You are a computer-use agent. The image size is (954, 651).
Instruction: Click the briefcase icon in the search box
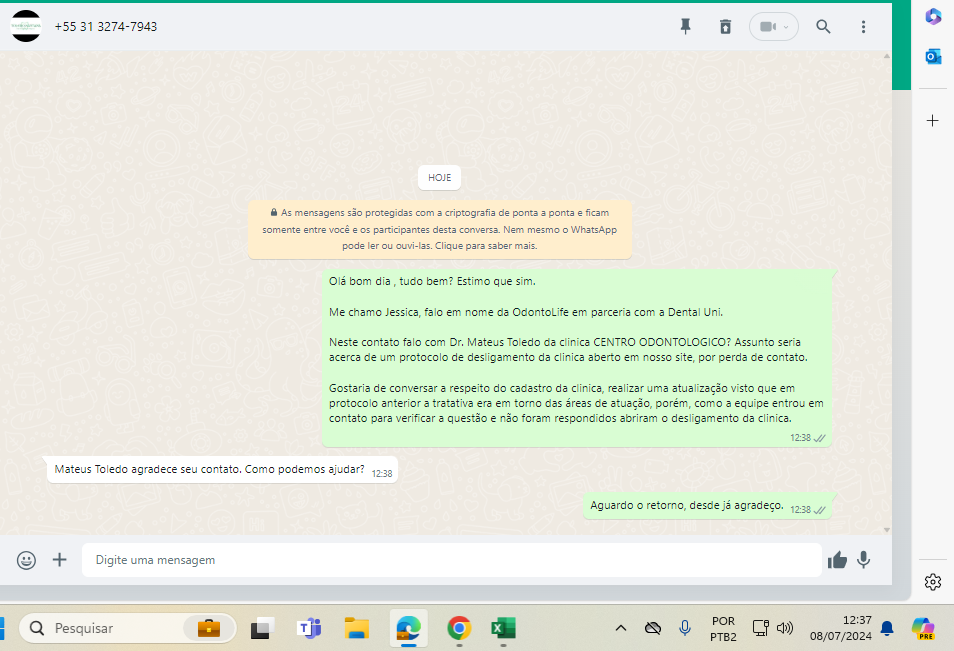(209, 628)
